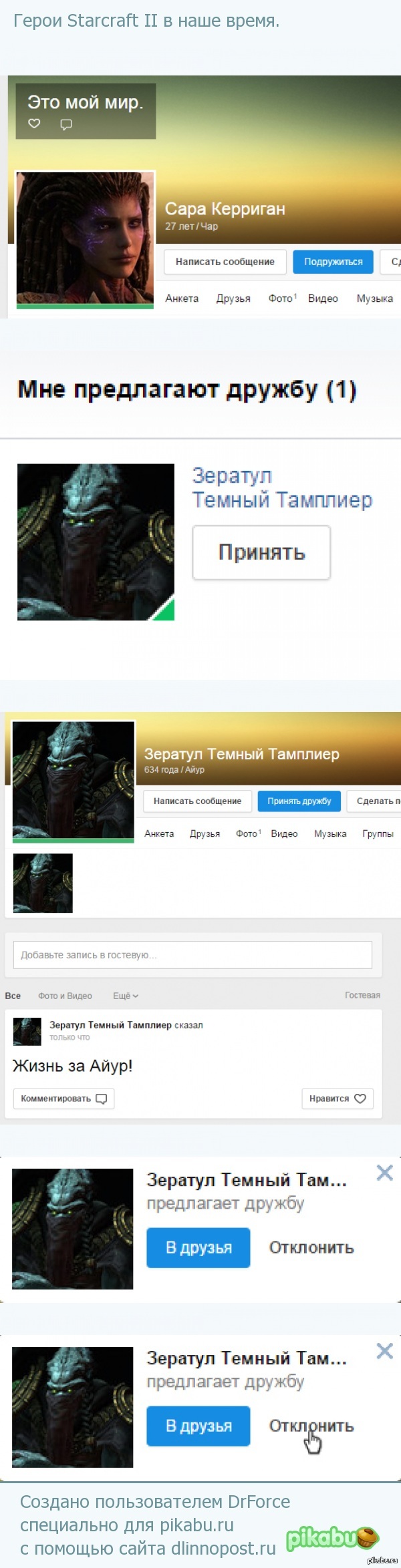
Task: Close the second friend-request notification with X
Action: [x=384, y=1351]
